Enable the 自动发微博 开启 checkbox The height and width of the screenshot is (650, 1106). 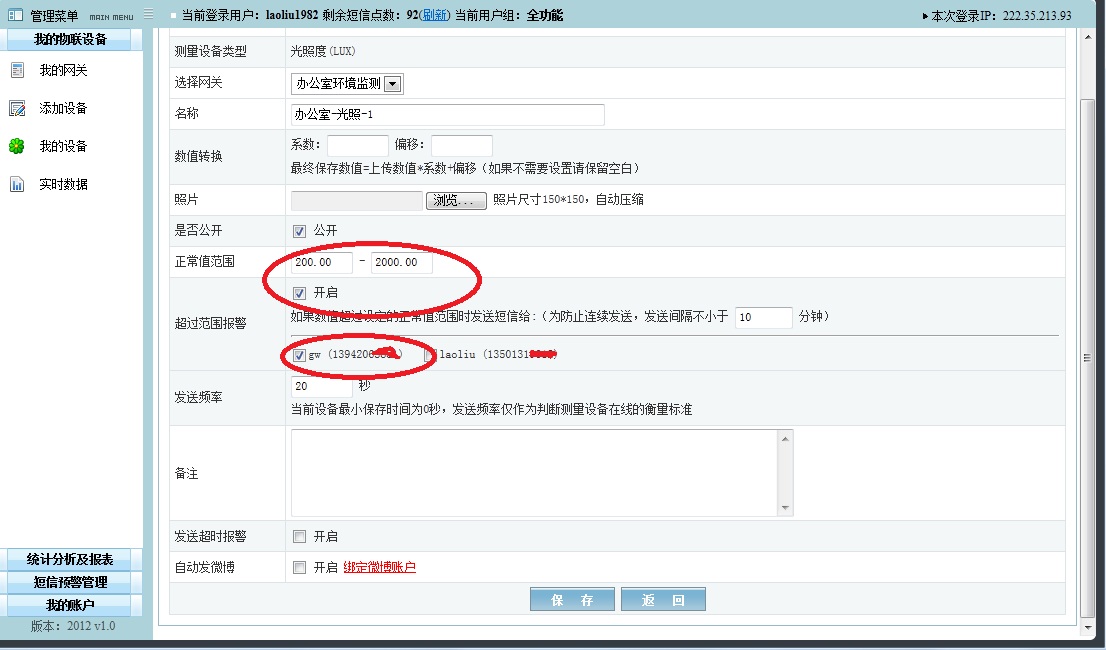tap(299, 568)
